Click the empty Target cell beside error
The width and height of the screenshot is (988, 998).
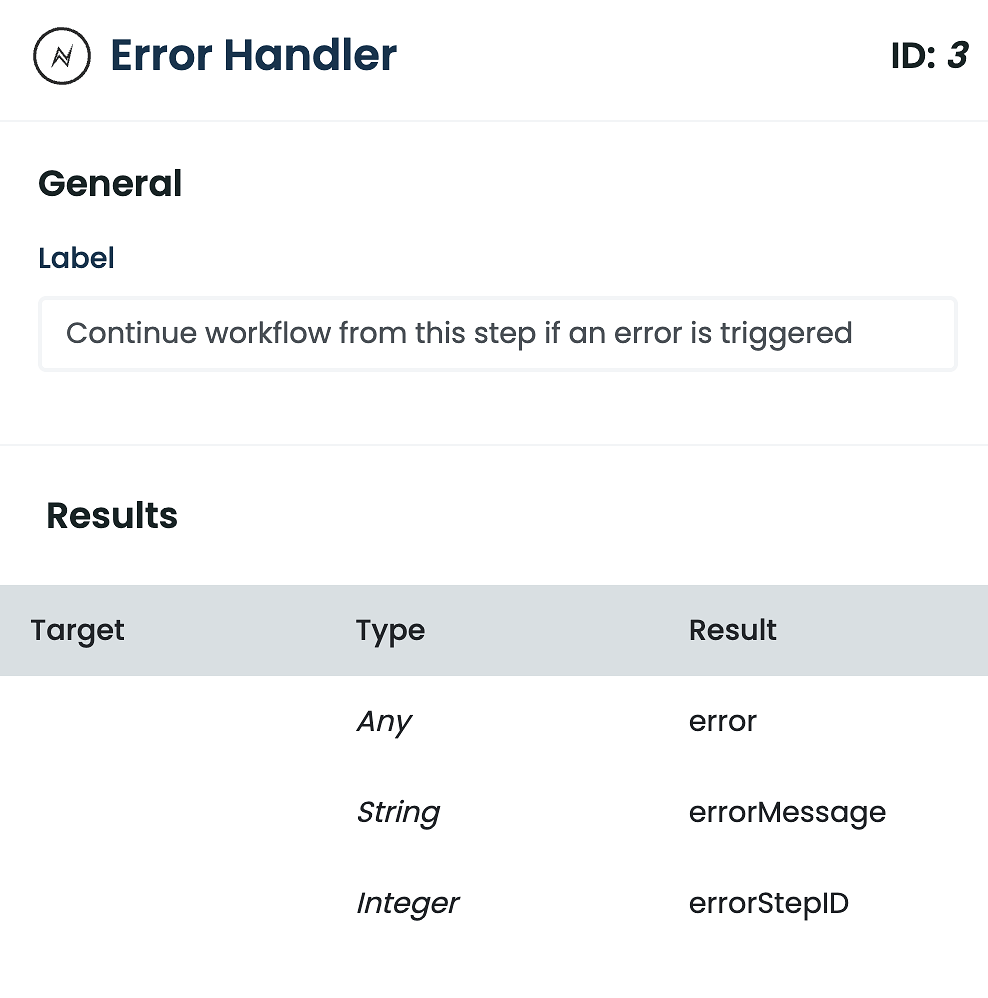[150, 721]
